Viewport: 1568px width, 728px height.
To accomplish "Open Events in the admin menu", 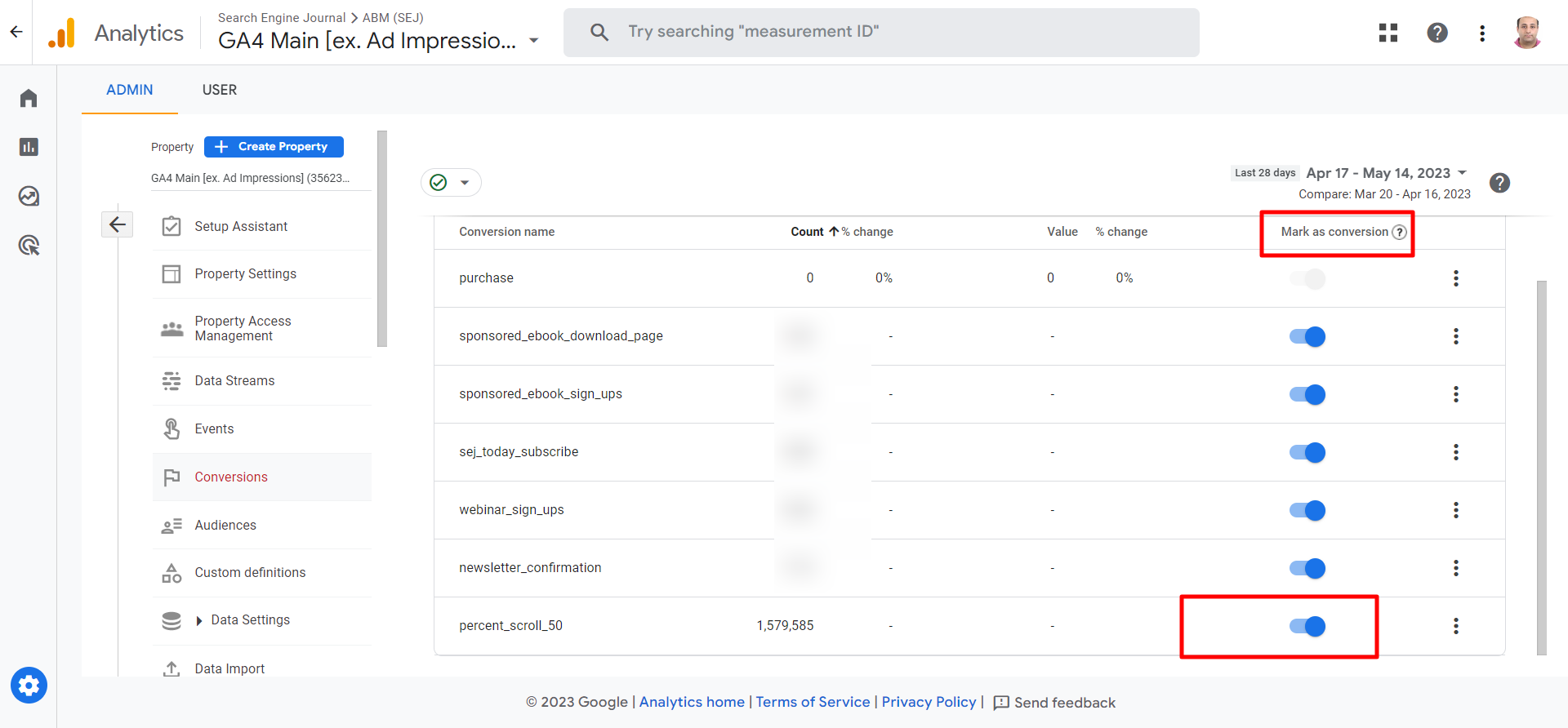I will (262, 429).
